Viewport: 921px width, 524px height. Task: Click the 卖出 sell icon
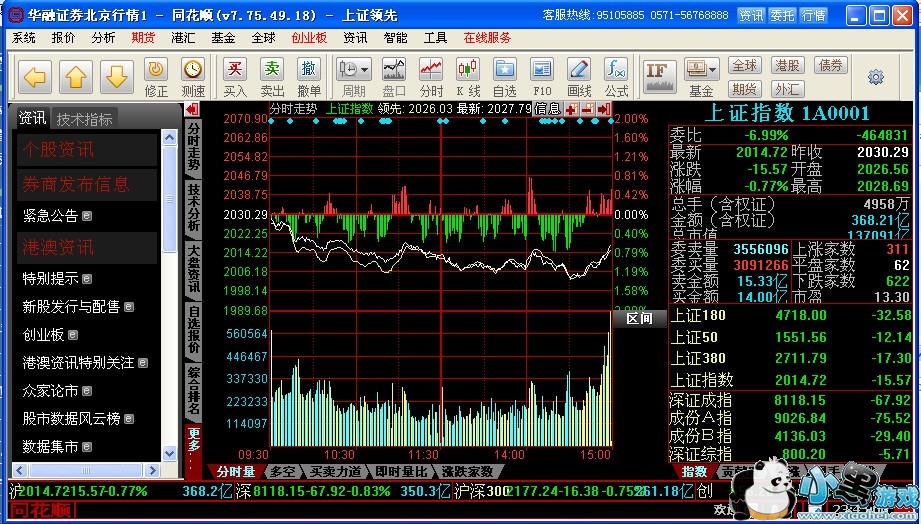[x=272, y=78]
